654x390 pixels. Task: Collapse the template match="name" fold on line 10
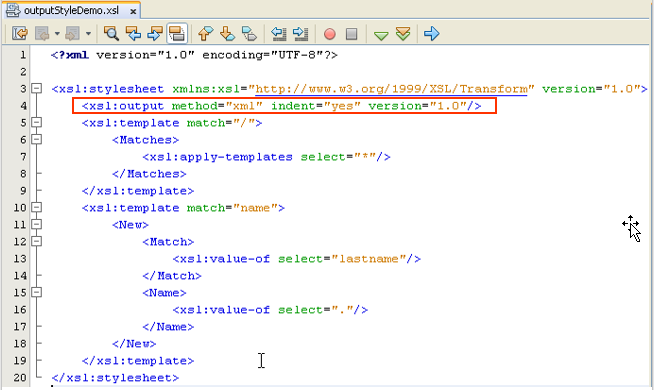pyautogui.click(x=37, y=207)
